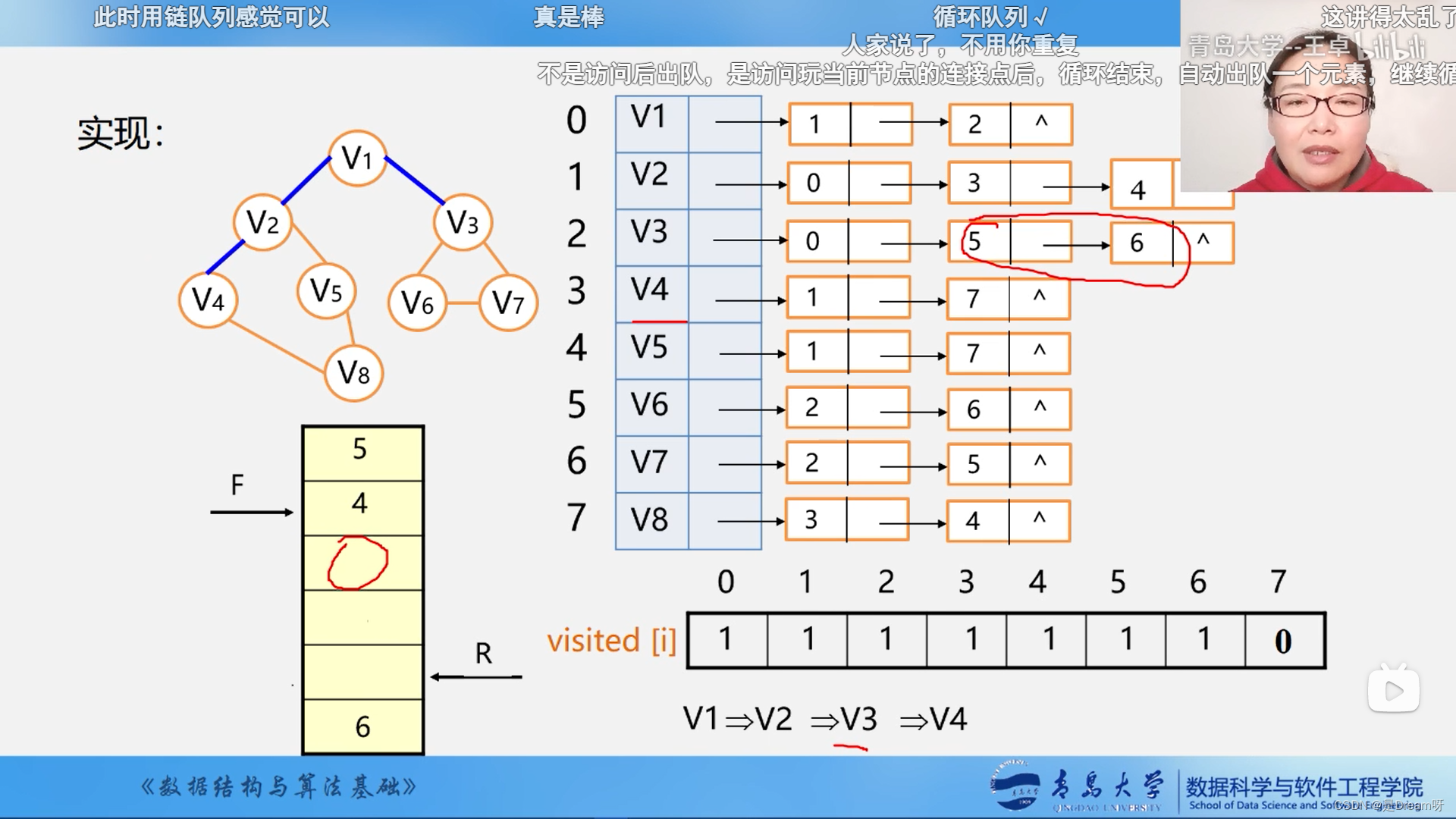This screenshot has height=819, width=1456.
Task: Select graph node V6 in the tree
Action: click(x=417, y=303)
